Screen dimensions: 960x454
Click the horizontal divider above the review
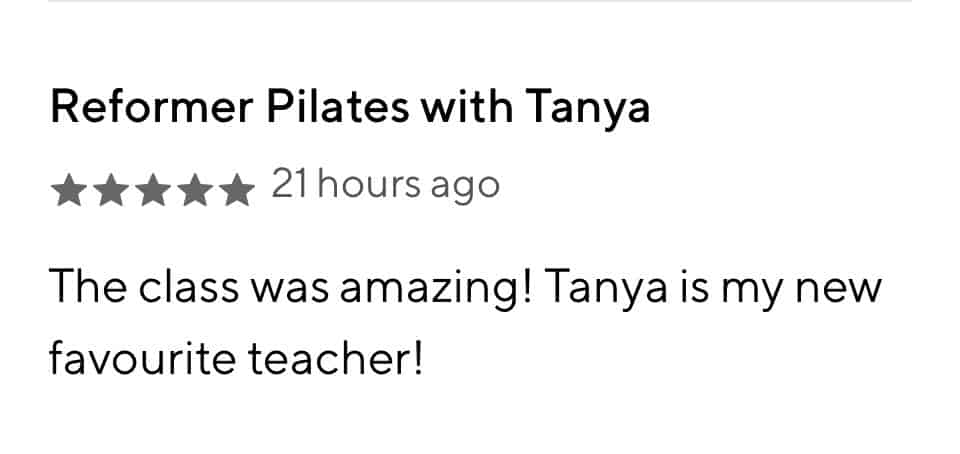(x=480, y=2)
